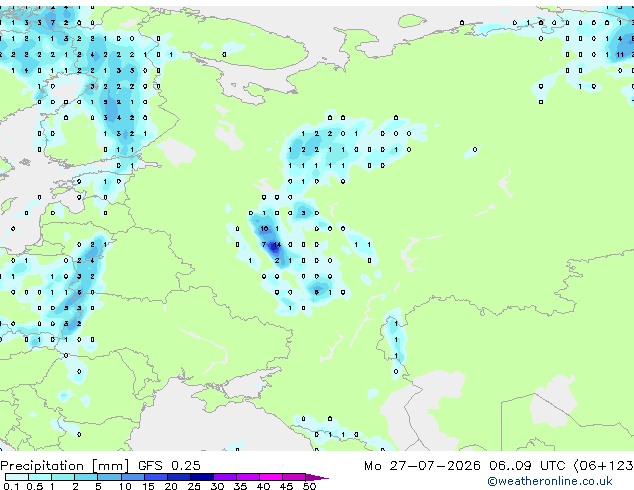Click the 35–40 mm legend color swatch
Screen dimensions: 634x490
[x=247, y=477]
